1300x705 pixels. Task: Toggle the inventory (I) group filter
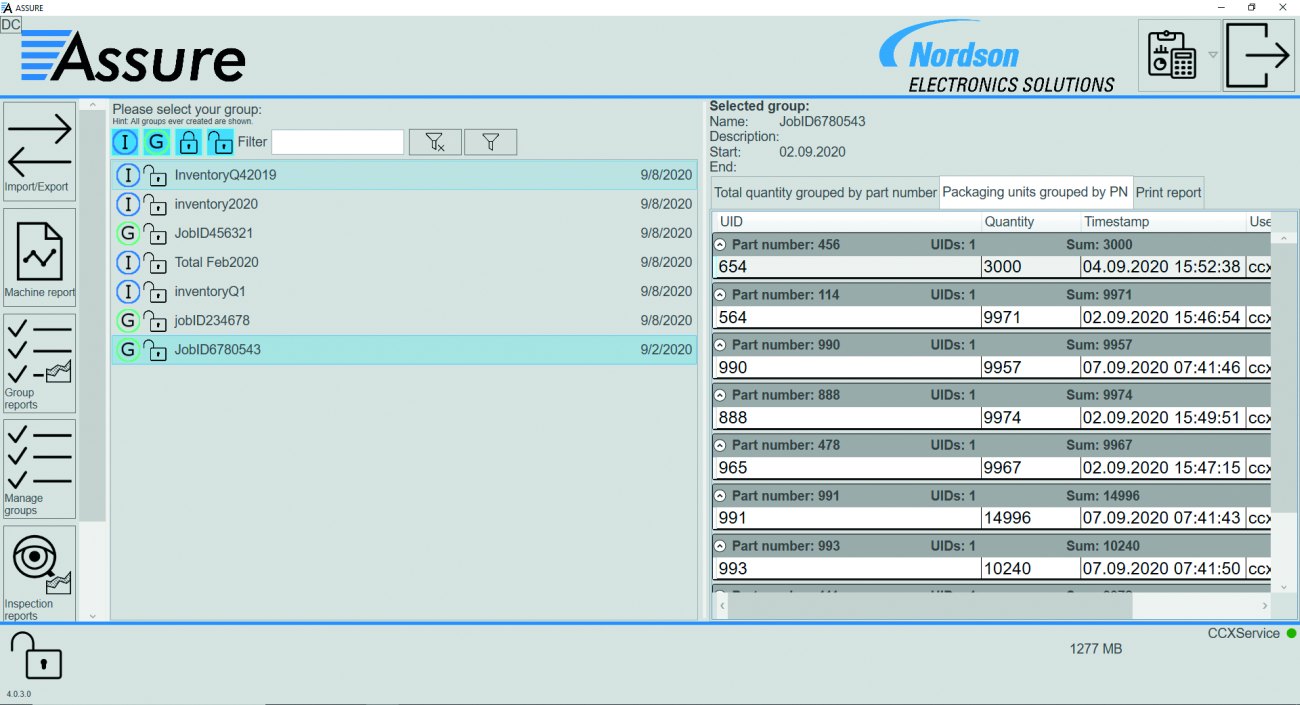point(125,142)
